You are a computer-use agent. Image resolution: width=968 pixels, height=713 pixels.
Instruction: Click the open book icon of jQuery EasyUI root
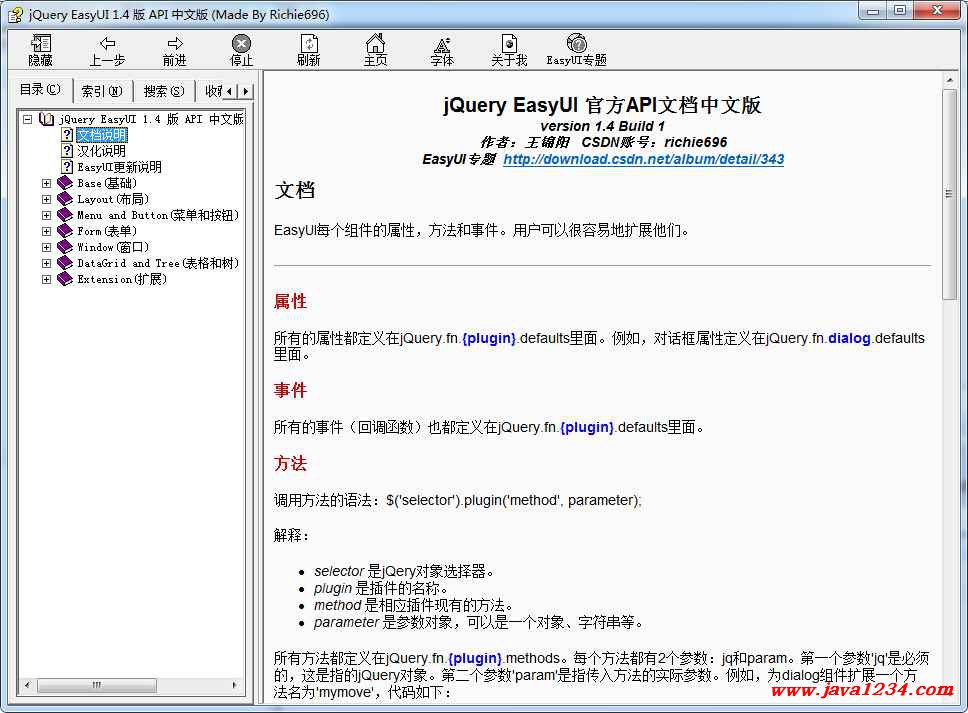tap(46, 119)
